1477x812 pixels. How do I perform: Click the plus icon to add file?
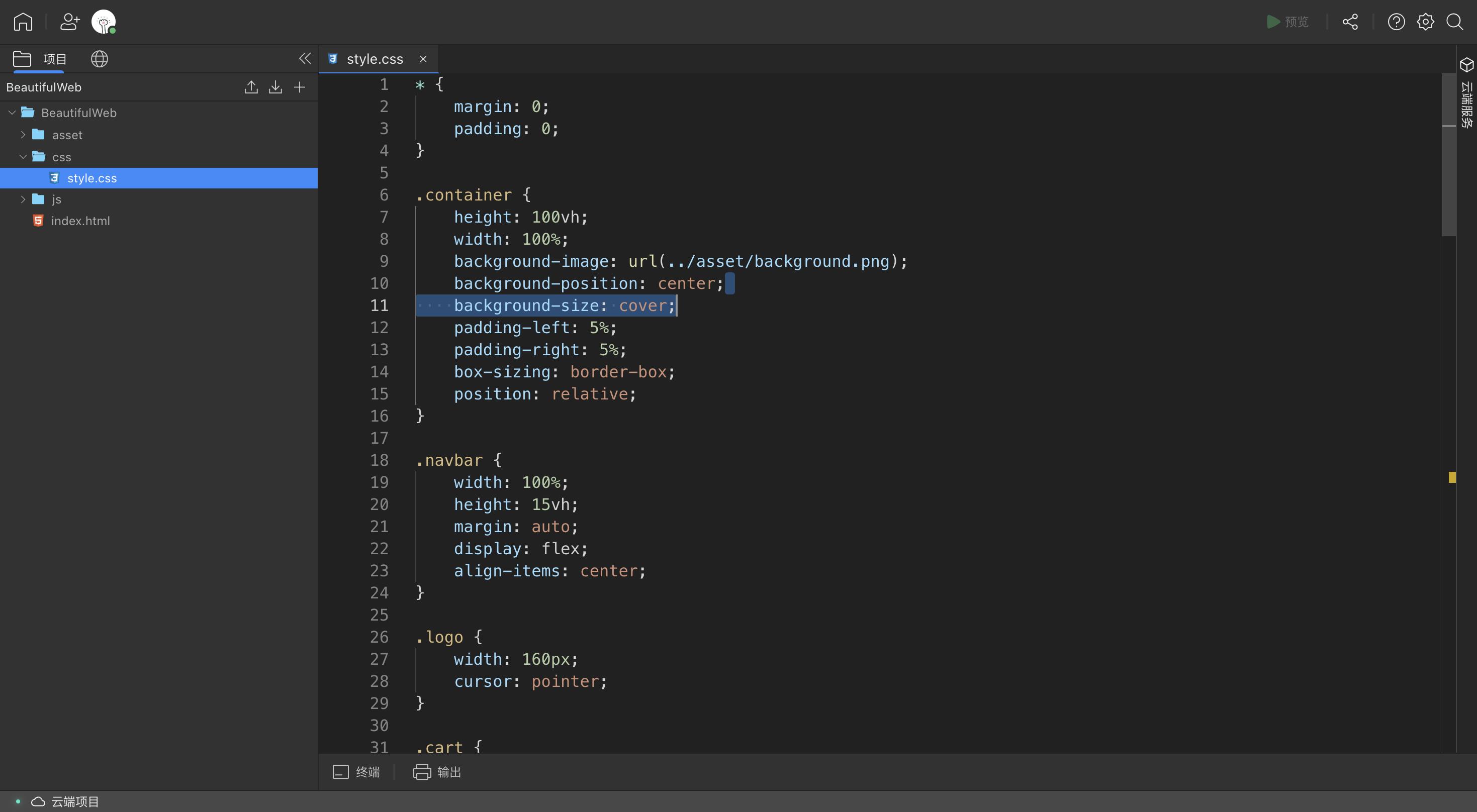pos(299,87)
